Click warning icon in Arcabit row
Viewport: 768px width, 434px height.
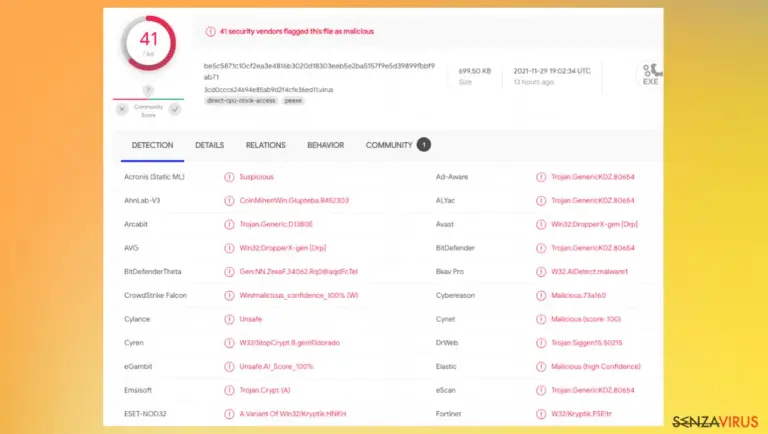tap(229, 224)
